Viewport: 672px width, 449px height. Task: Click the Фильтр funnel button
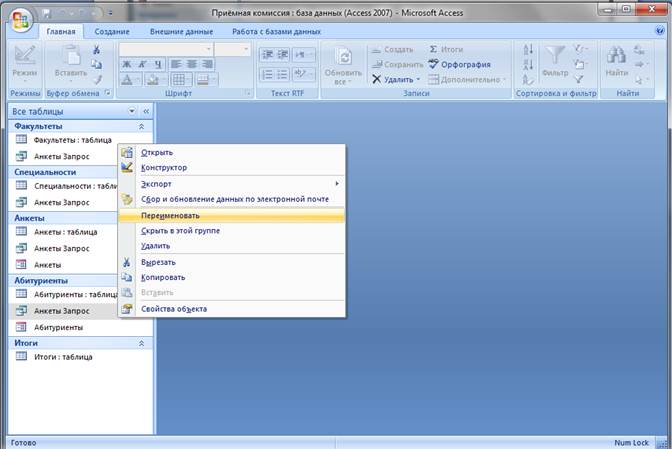tap(555, 62)
